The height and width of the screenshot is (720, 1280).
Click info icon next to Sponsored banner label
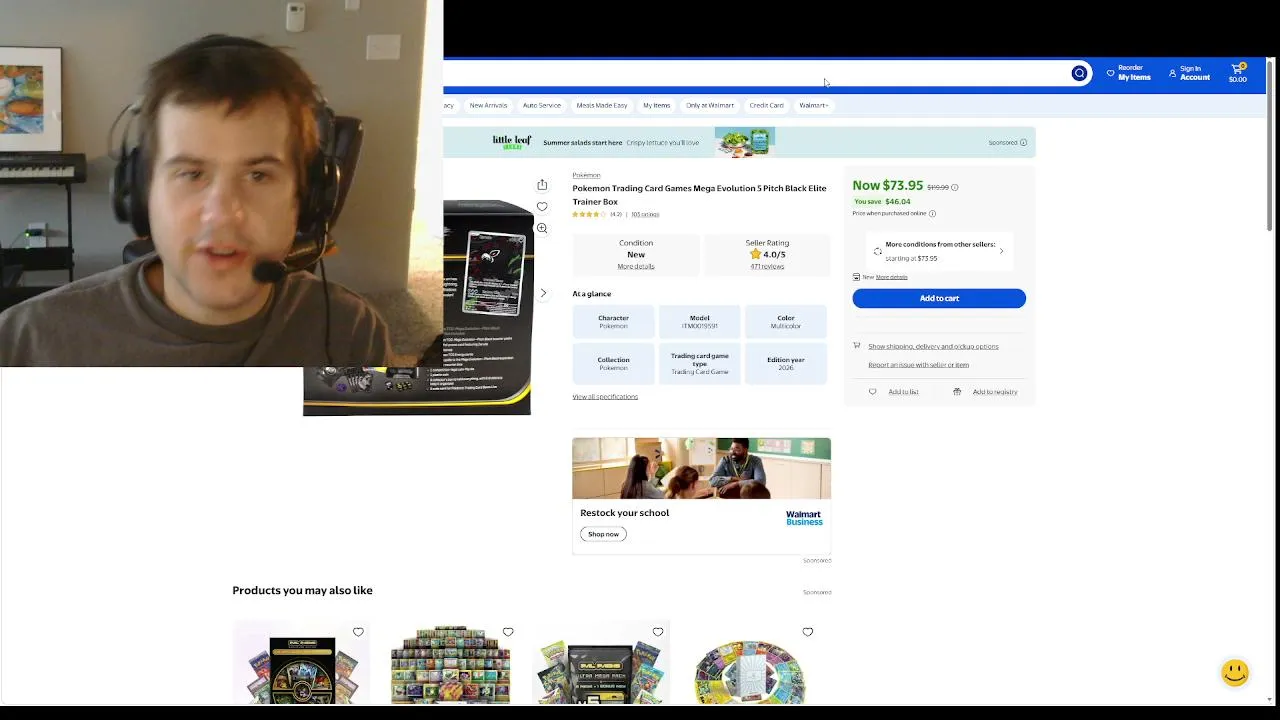(x=1023, y=142)
